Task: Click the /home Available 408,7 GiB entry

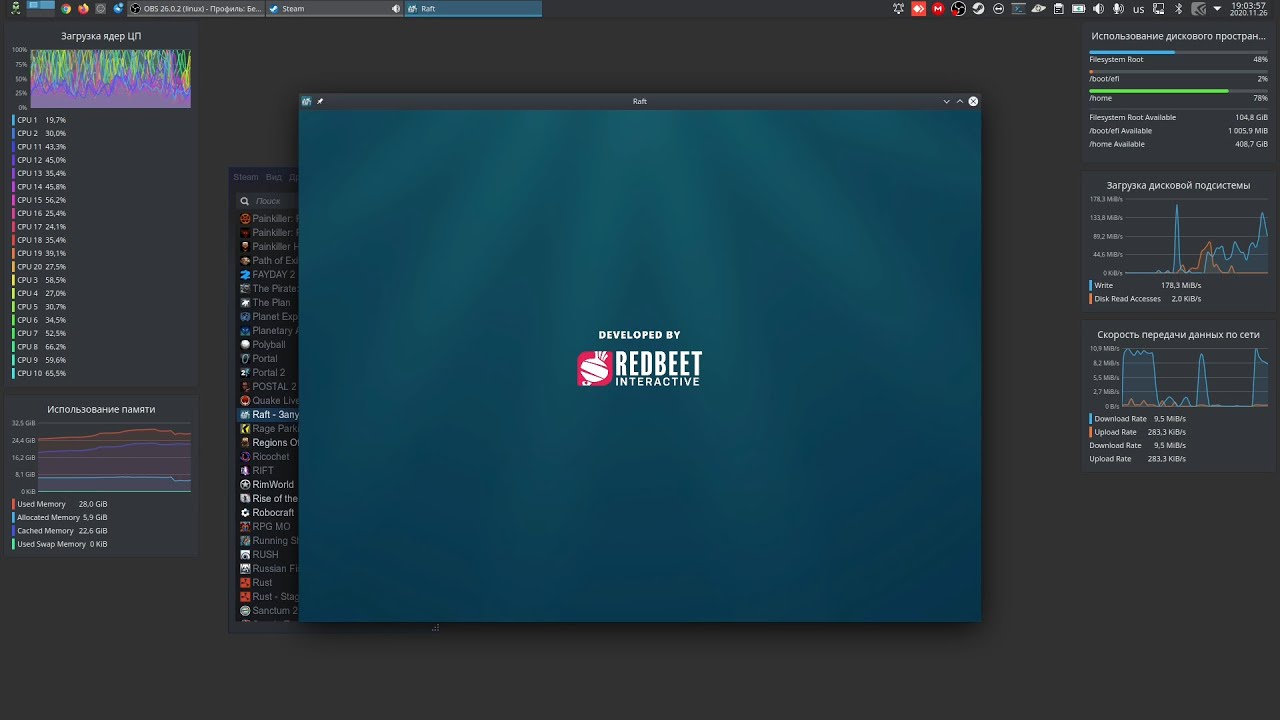Action: click(x=1178, y=144)
